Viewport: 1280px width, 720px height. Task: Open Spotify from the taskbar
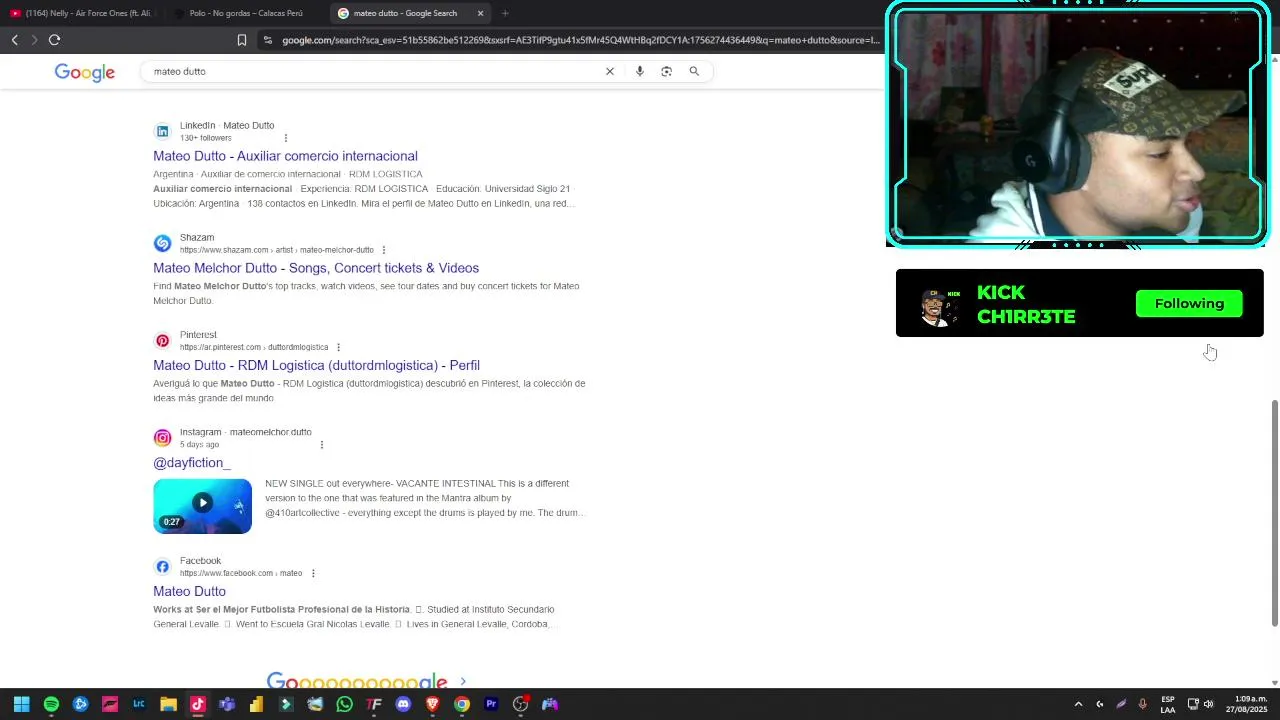pyautogui.click(x=51, y=704)
